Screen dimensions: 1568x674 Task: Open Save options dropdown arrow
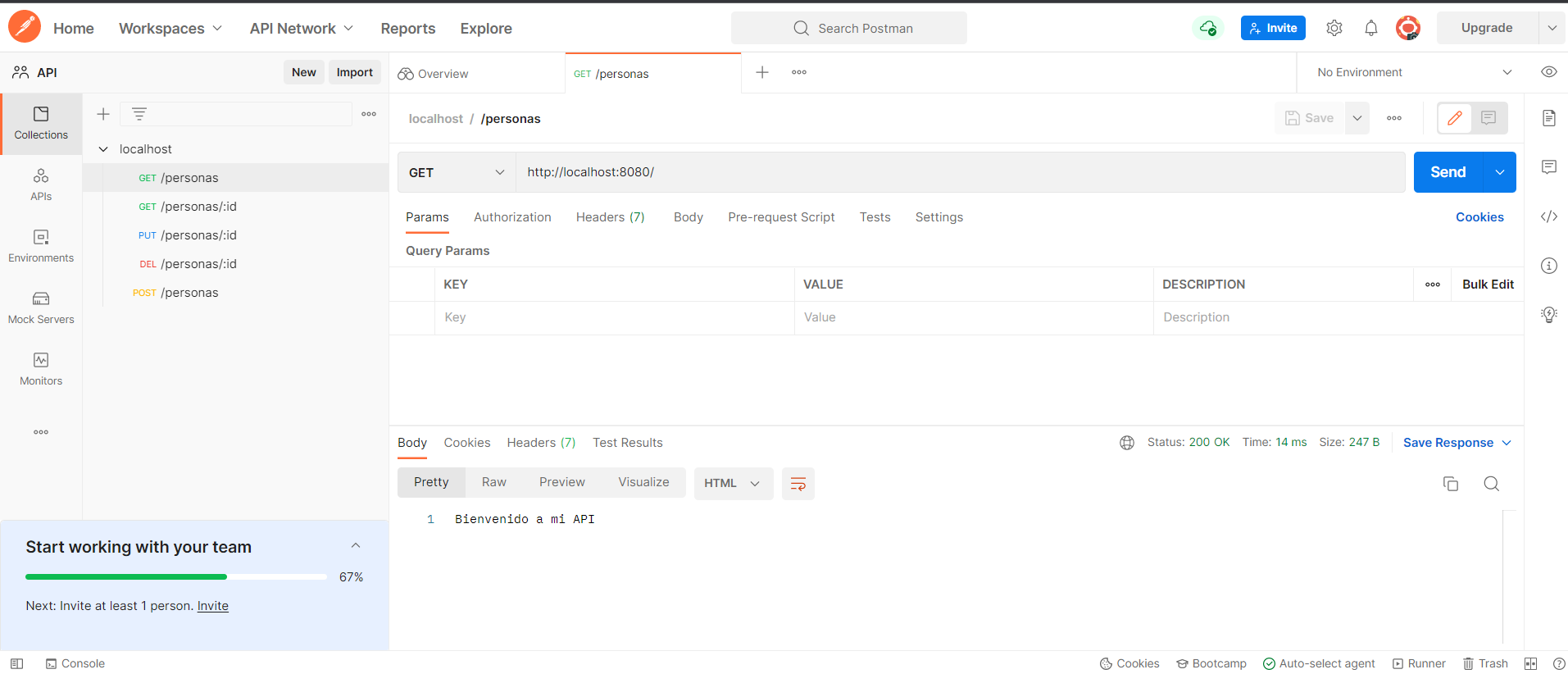coord(1357,118)
